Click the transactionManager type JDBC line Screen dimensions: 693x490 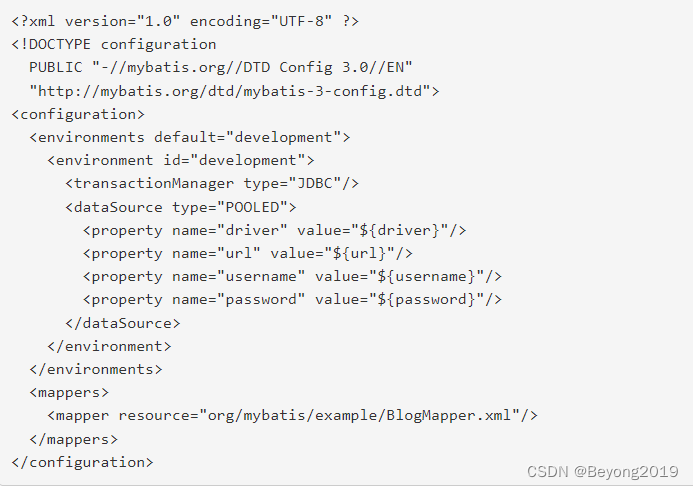coord(212,183)
